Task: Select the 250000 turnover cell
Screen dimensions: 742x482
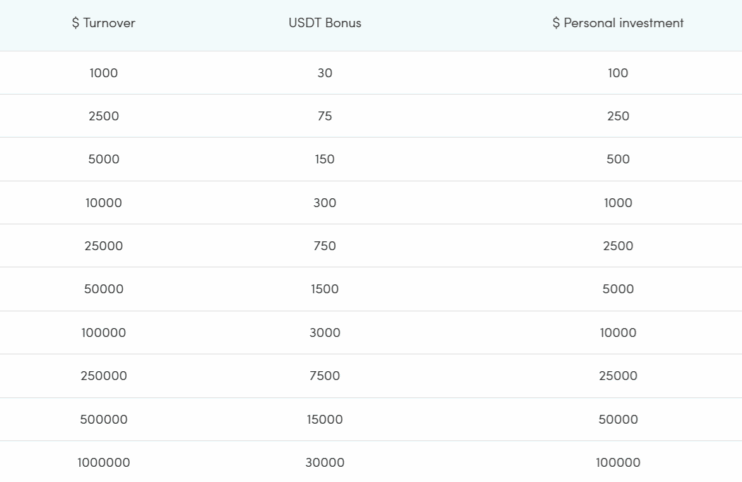Action: tap(104, 376)
